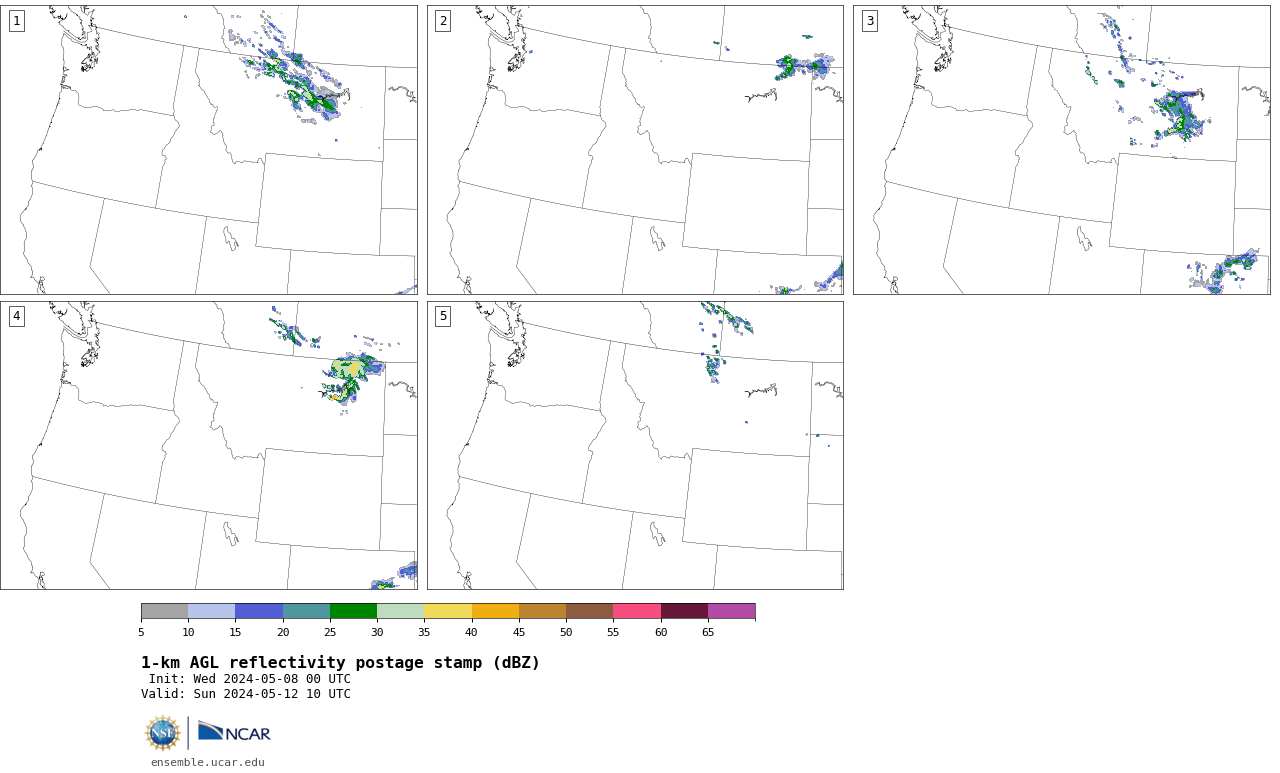
Task: Click the green 25-30 dBZ swatch
Action: point(353,611)
